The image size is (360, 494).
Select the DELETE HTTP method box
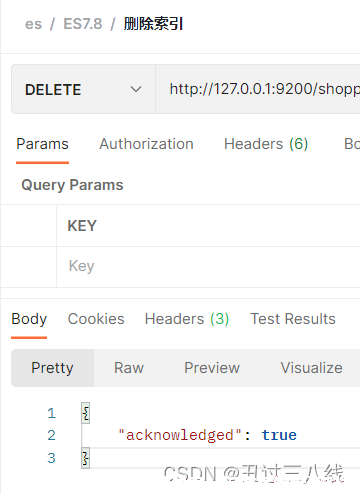[x=83, y=89]
